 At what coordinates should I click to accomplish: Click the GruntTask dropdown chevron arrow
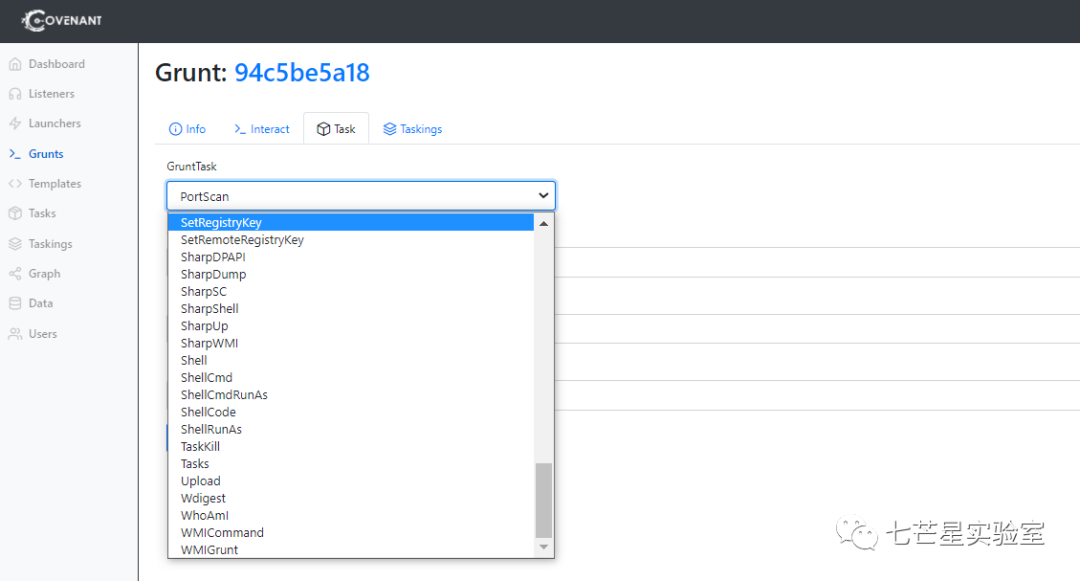(x=543, y=196)
